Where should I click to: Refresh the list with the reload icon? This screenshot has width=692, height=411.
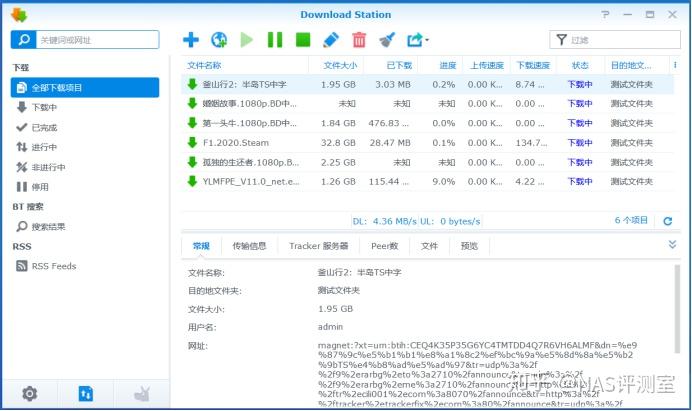click(668, 221)
